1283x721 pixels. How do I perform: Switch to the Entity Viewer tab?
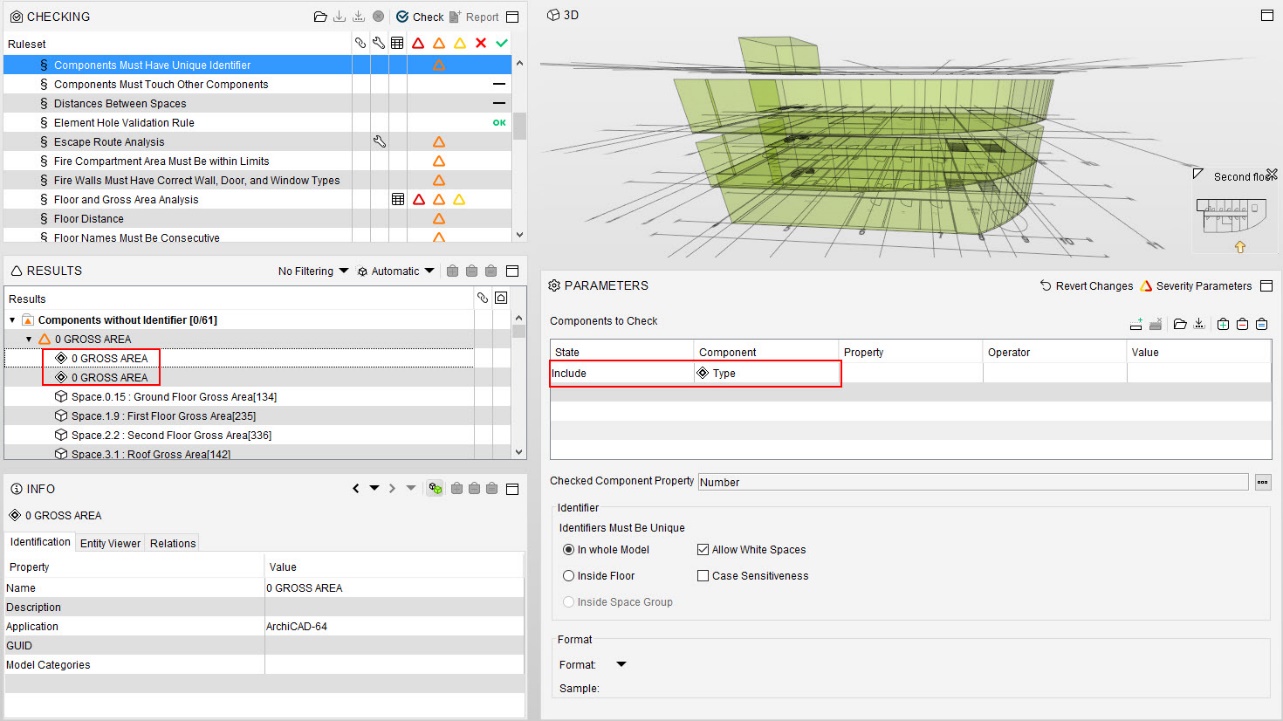click(x=110, y=543)
